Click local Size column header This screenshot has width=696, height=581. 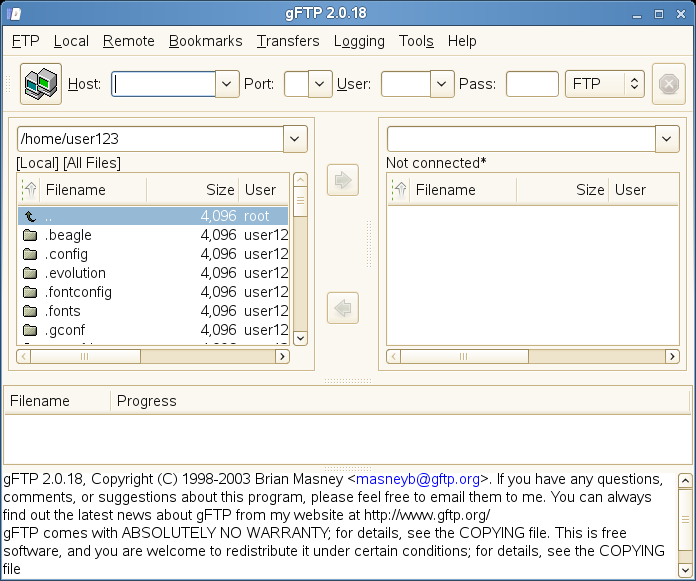coord(193,190)
